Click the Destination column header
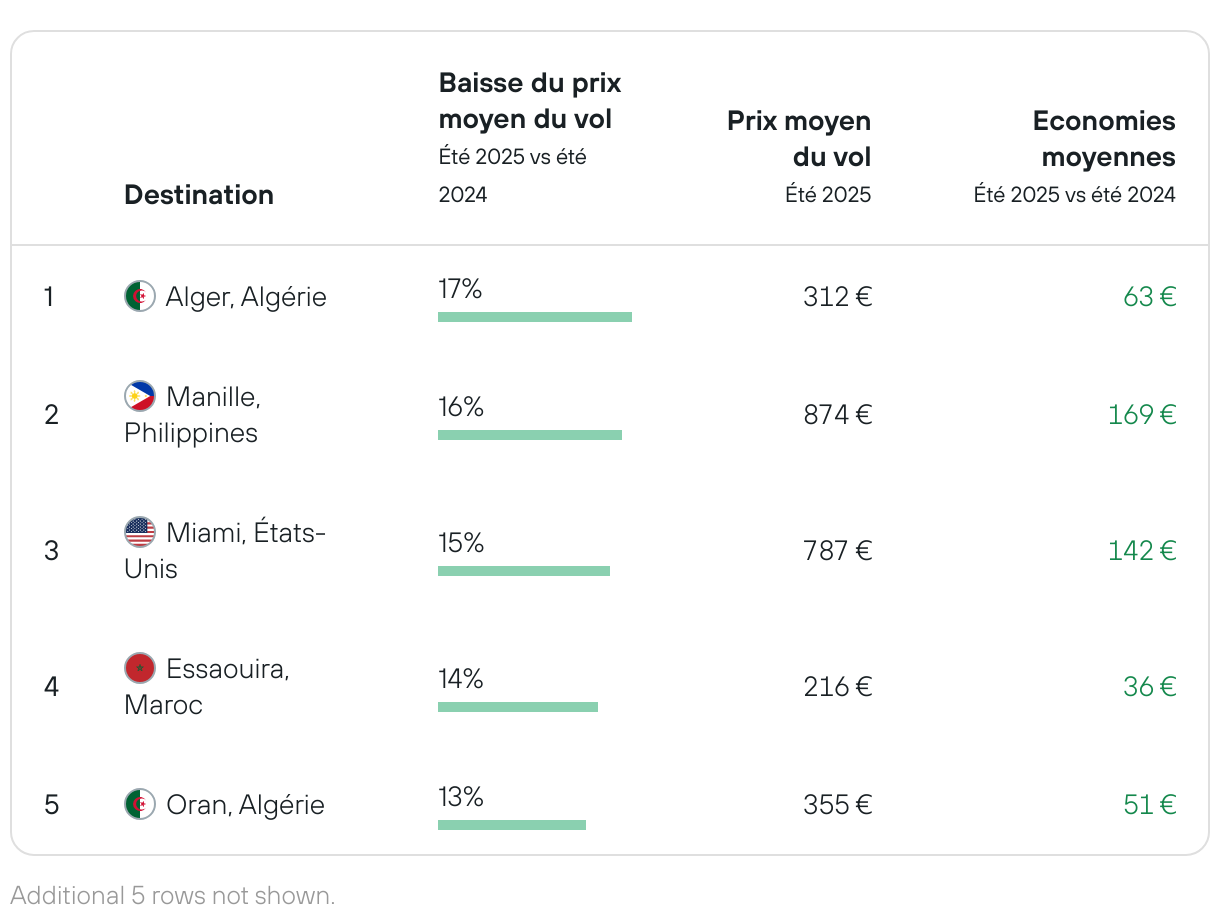Image resolution: width=1220 pixels, height=922 pixels. (199, 195)
